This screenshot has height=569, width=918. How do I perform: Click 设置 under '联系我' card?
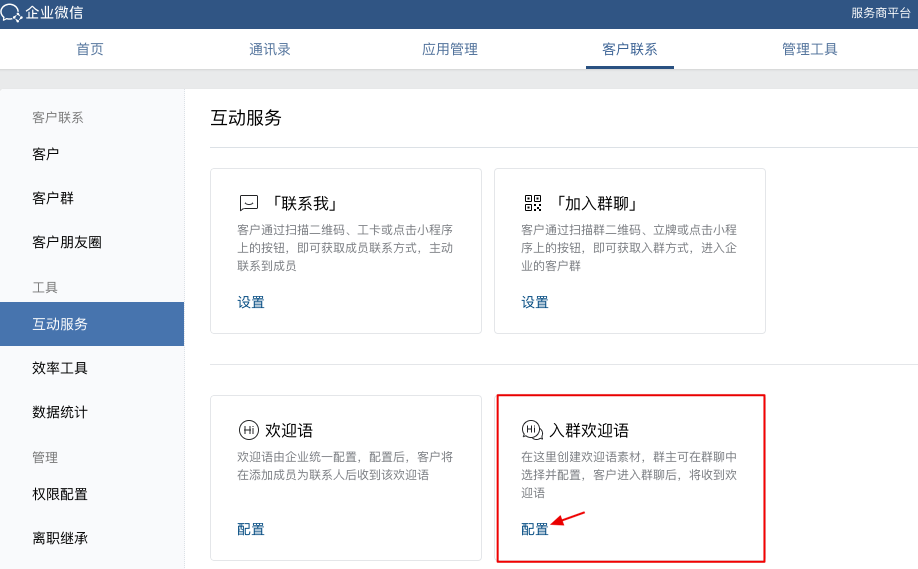click(251, 302)
